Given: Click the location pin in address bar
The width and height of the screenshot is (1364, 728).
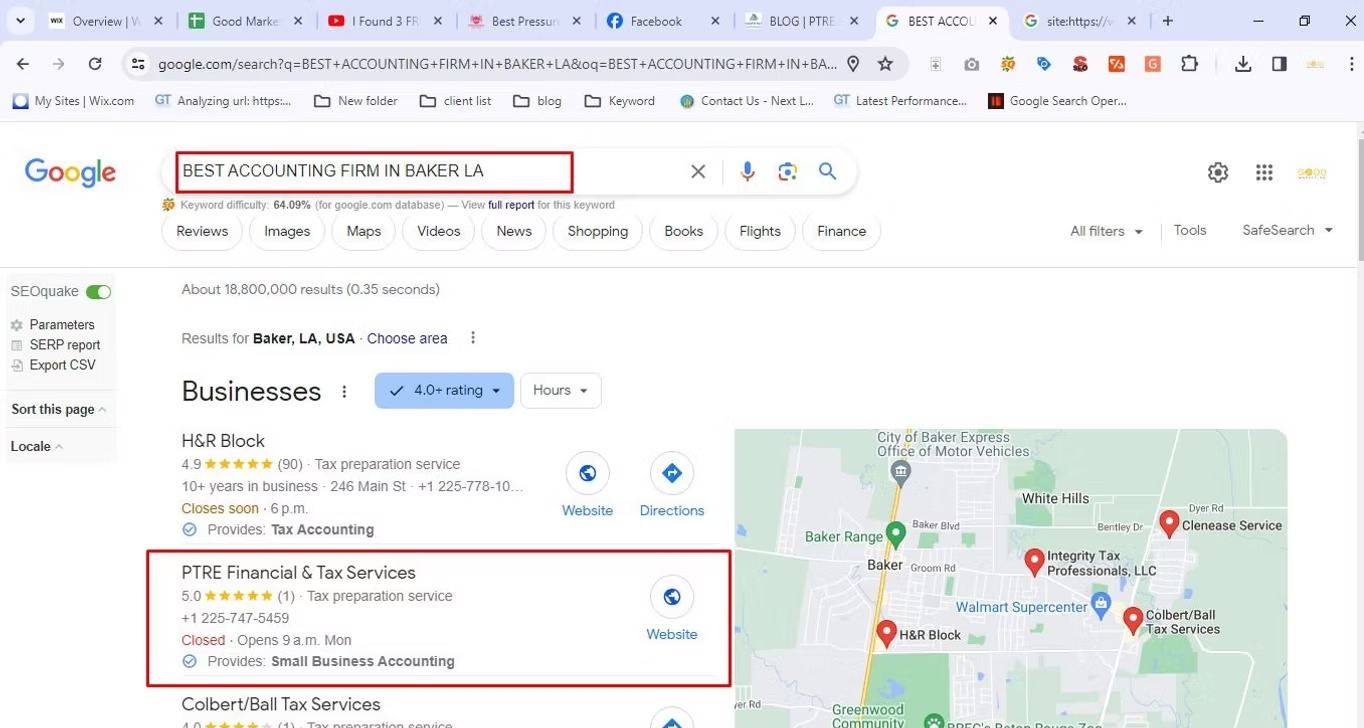Looking at the screenshot, I should click(853, 64).
